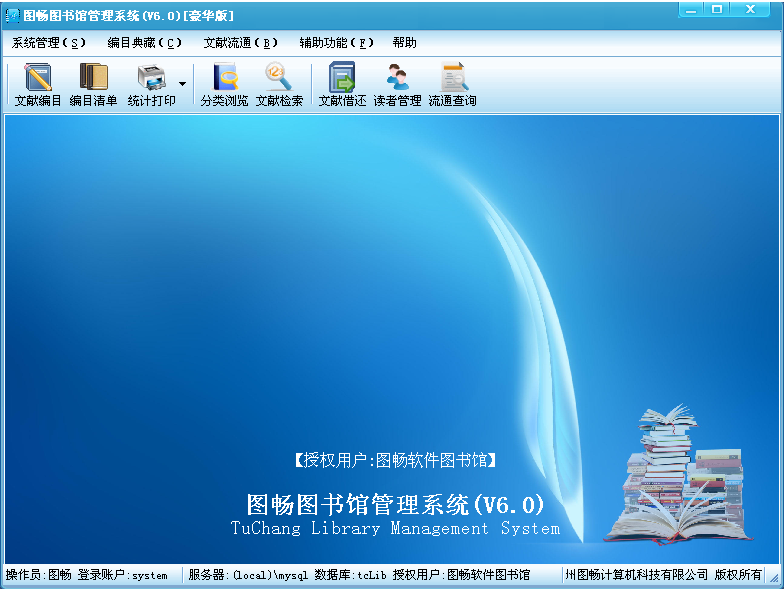Expand the dropdown arrow beside 统计打印
The width and height of the screenshot is (784, 592).
coord(182,84)
